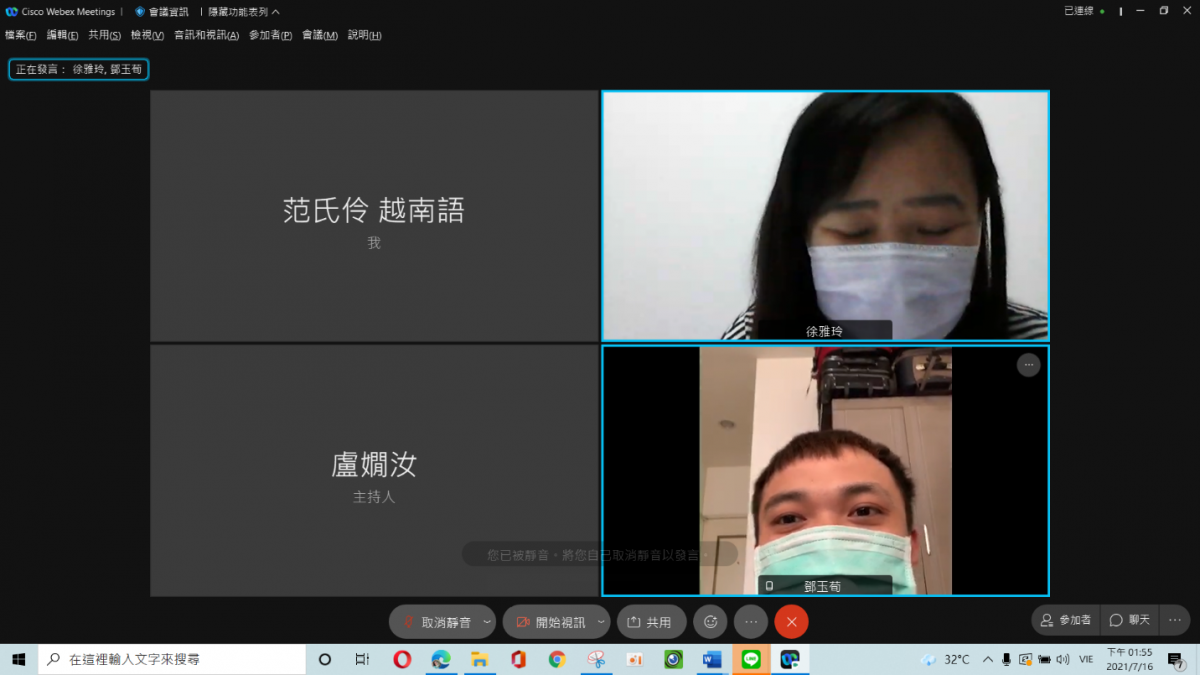Open the 檔案 file menu
1200x675 pixels.
(x=20, y=35)
